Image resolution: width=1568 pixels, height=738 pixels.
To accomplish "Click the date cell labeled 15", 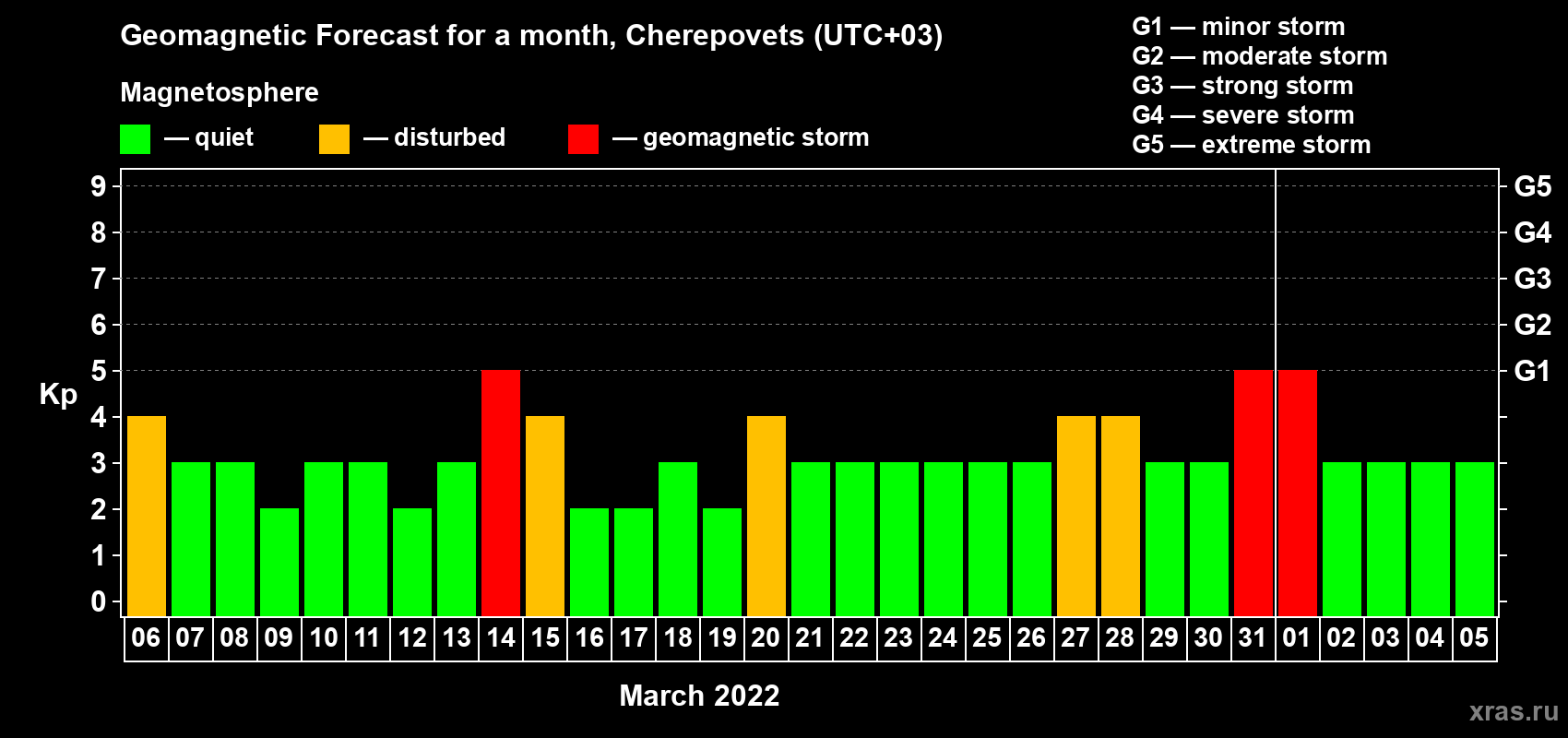I will (x=545, y=638).
